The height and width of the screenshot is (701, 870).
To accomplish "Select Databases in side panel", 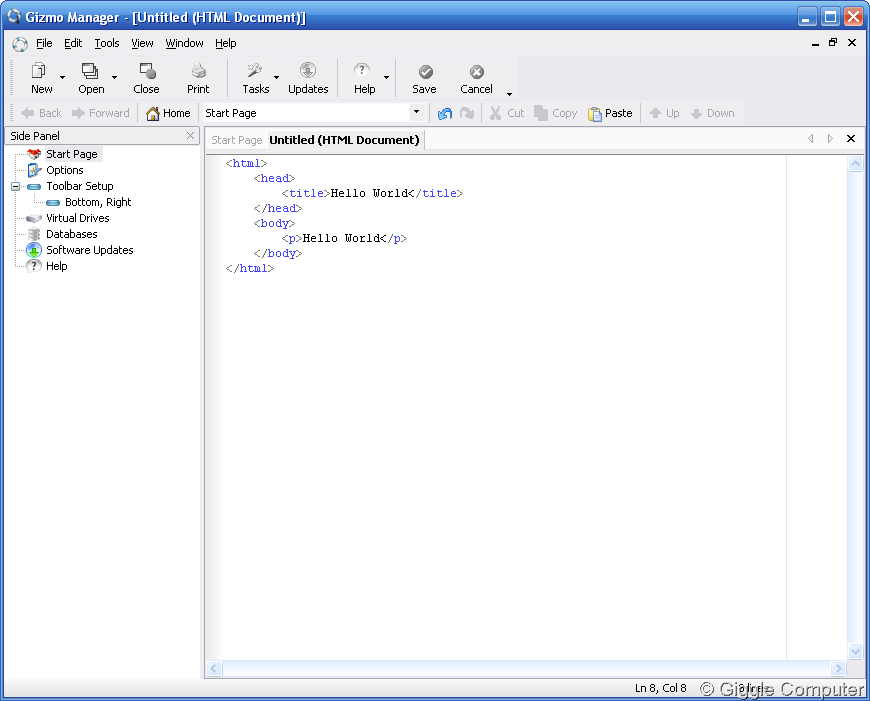I will (72, 234).
